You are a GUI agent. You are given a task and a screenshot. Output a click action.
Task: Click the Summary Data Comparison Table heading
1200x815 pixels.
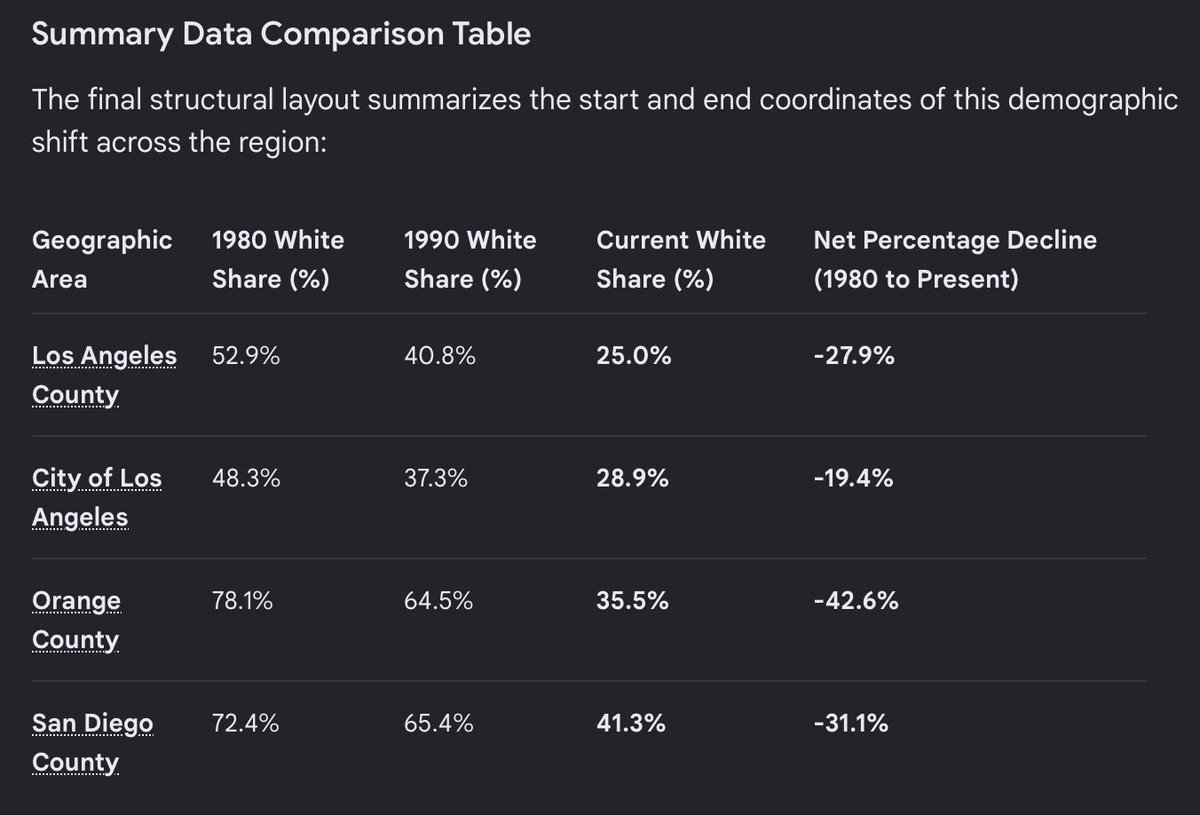click(x=281, y=35)
